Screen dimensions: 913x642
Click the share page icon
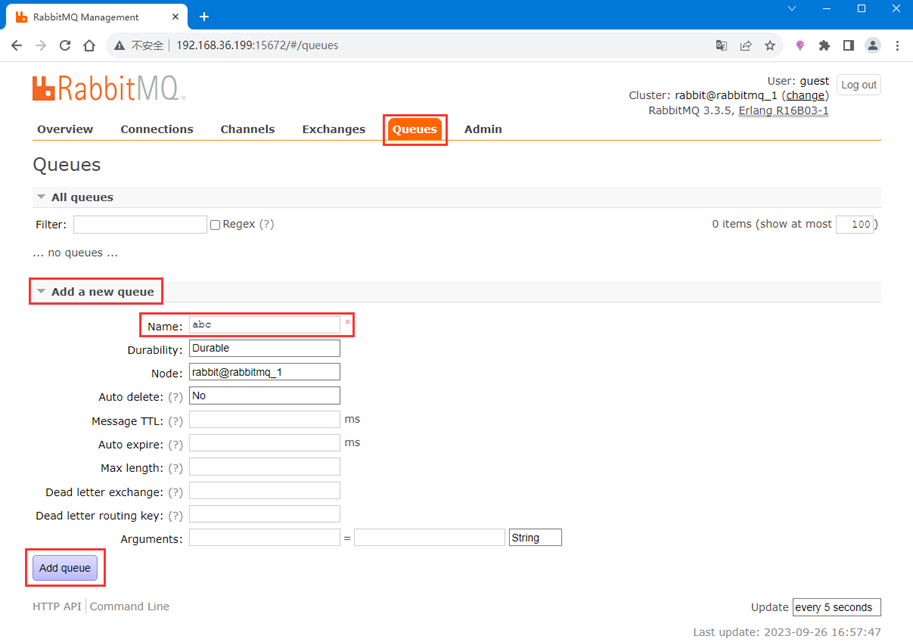745,45
